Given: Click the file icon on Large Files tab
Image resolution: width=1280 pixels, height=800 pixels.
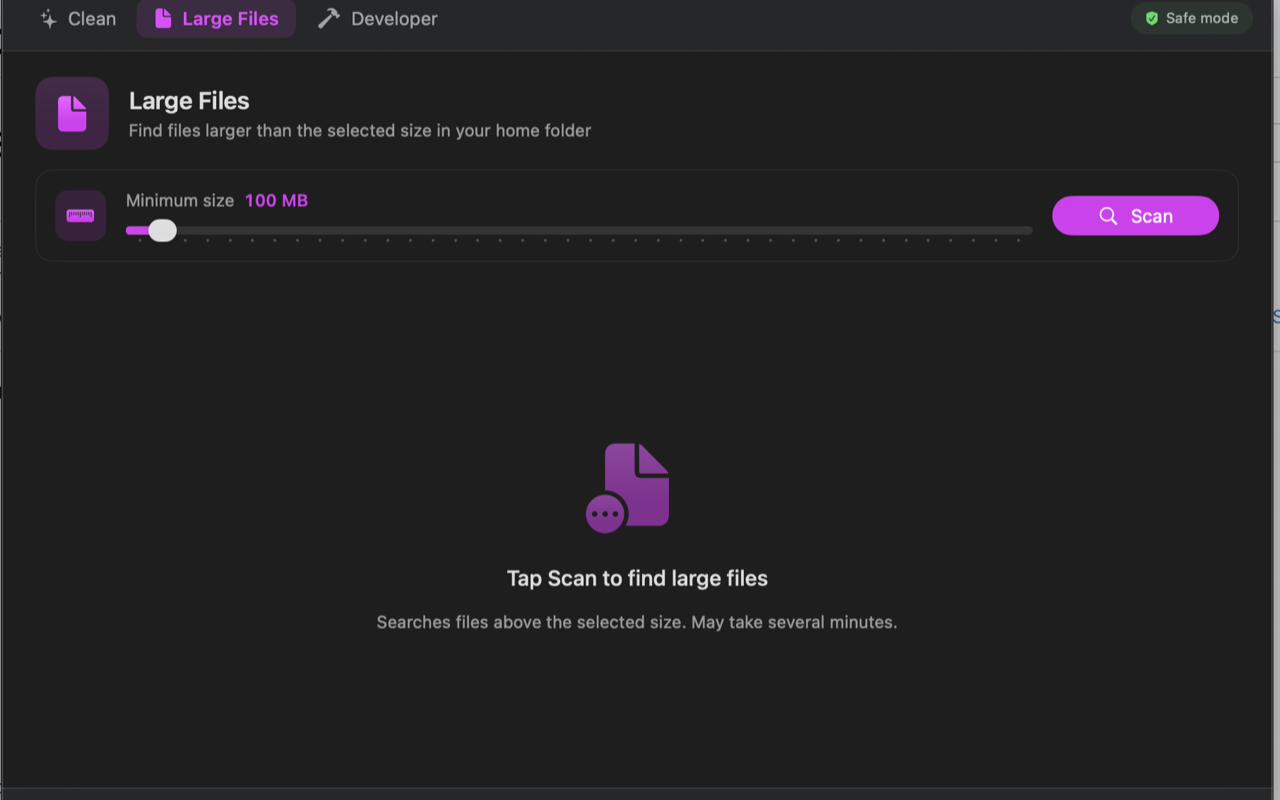Looking at the screenshot, I should [163, 19].
